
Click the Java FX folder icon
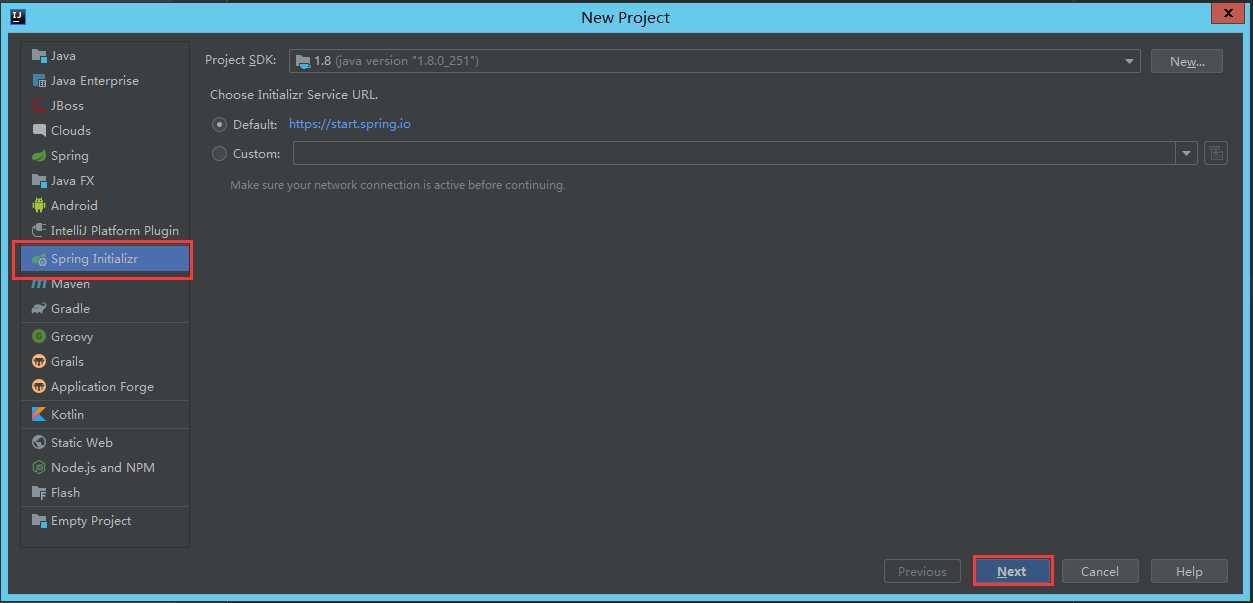point(39,181)
